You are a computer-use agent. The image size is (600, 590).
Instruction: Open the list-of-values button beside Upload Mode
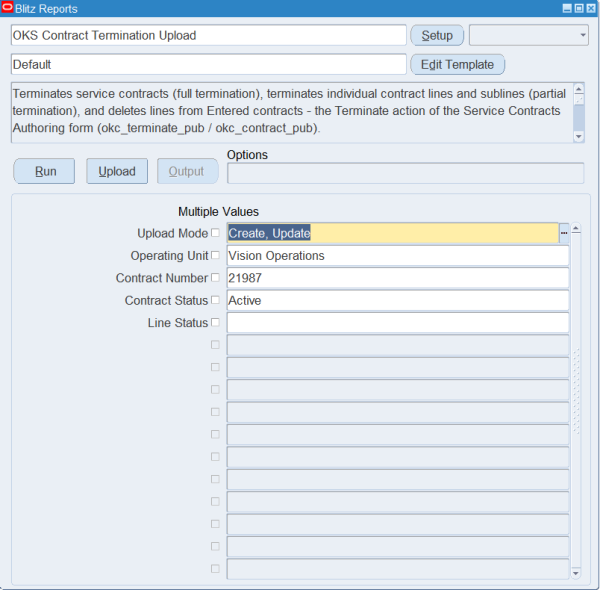564,233
